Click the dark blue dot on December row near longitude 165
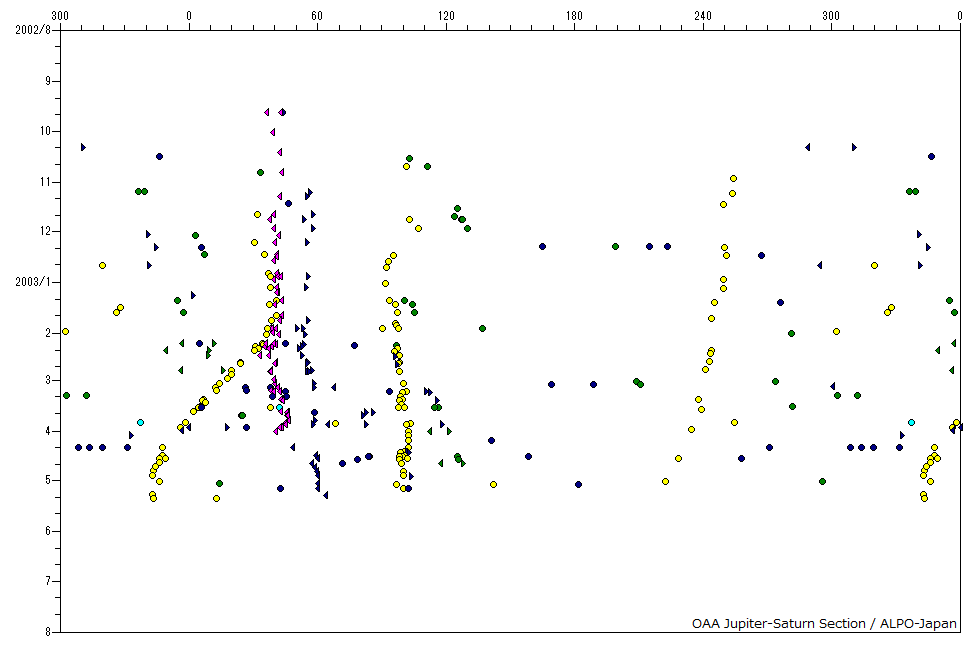980x650 pixels. [542, 246]
